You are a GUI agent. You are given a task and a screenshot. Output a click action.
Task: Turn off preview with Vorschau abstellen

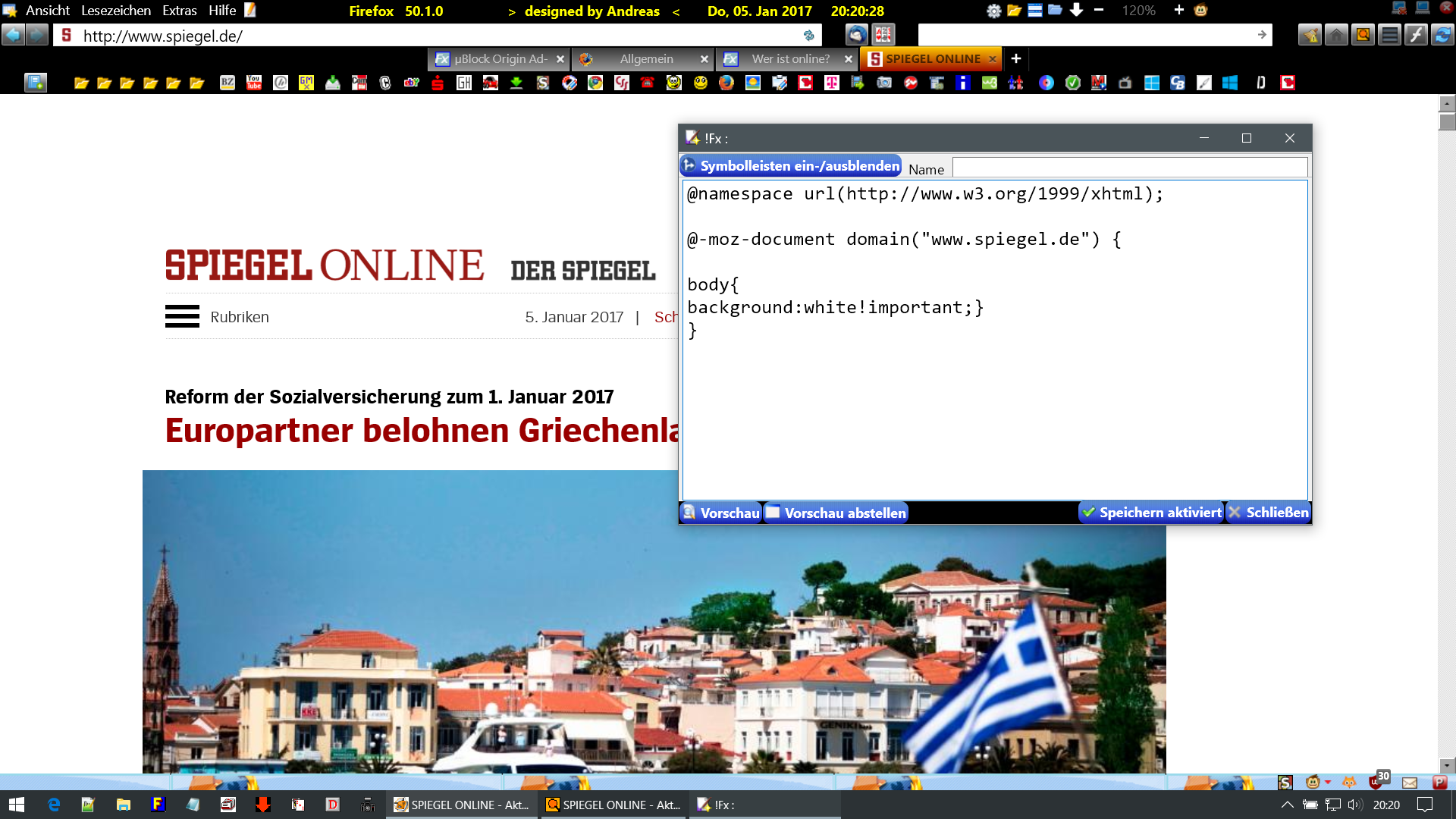point(836,513)
